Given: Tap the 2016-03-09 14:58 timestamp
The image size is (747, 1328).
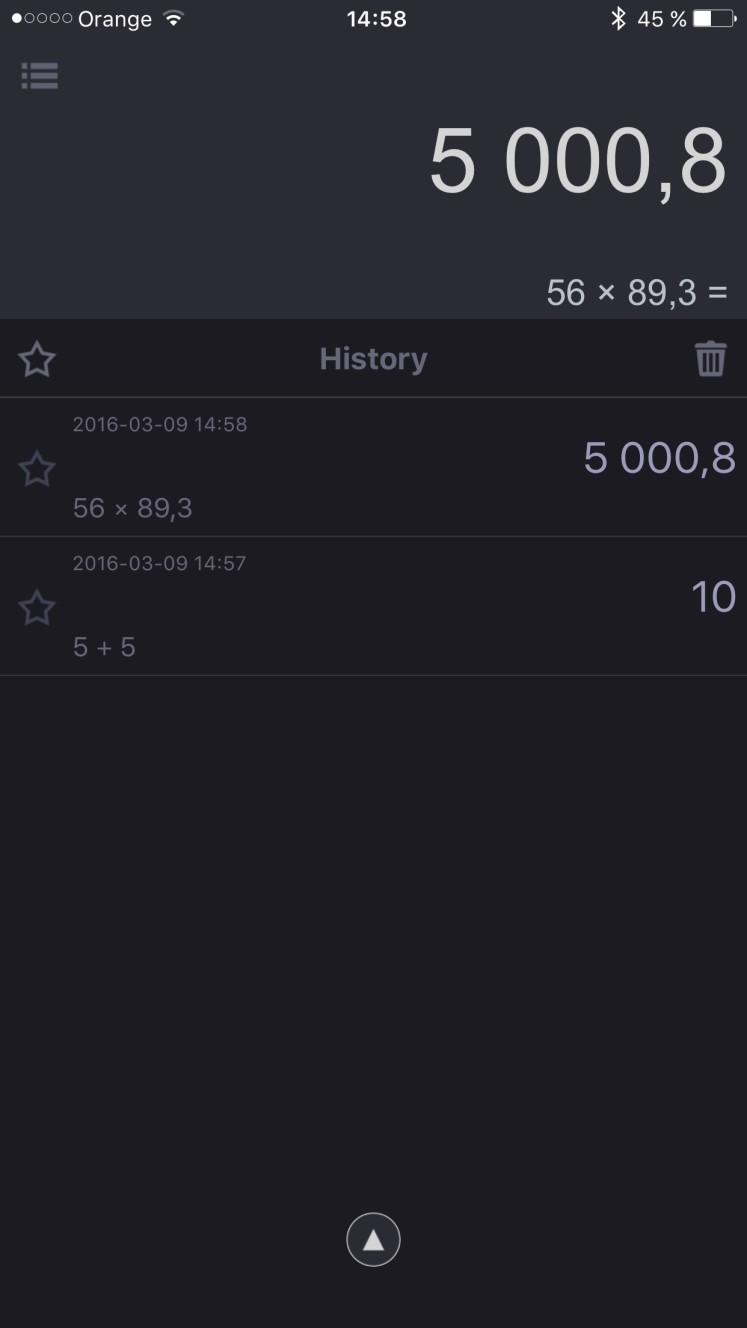Looking at the screenshot, I should click(x=159, y=424).
